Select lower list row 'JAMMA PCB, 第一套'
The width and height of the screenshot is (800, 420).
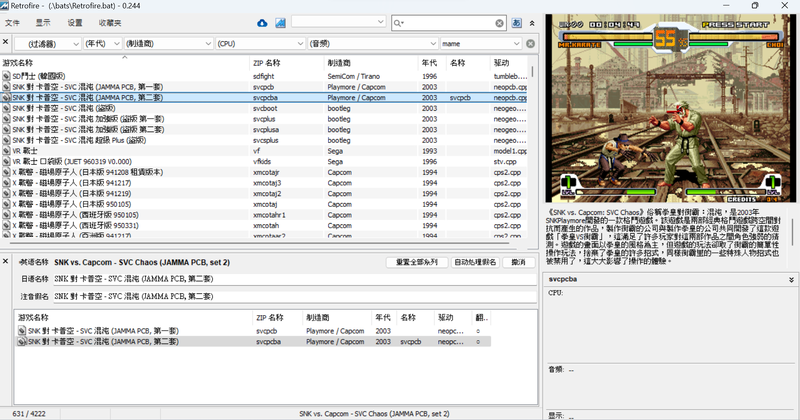click(254, 331)
